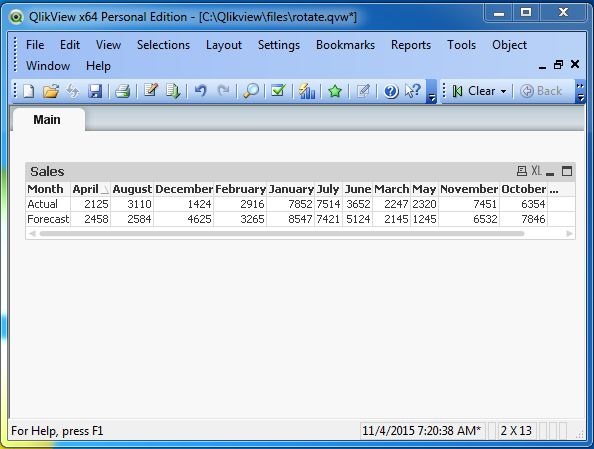Open the Help menu
Image resolution: width=594 pixels, height=449 pixels.
pos(98,66)
